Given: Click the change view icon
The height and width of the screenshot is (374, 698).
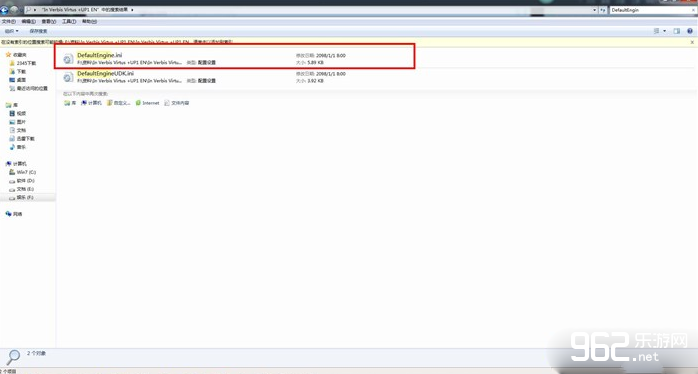Looking at the screenshot, I should click(x=657, y=31).
